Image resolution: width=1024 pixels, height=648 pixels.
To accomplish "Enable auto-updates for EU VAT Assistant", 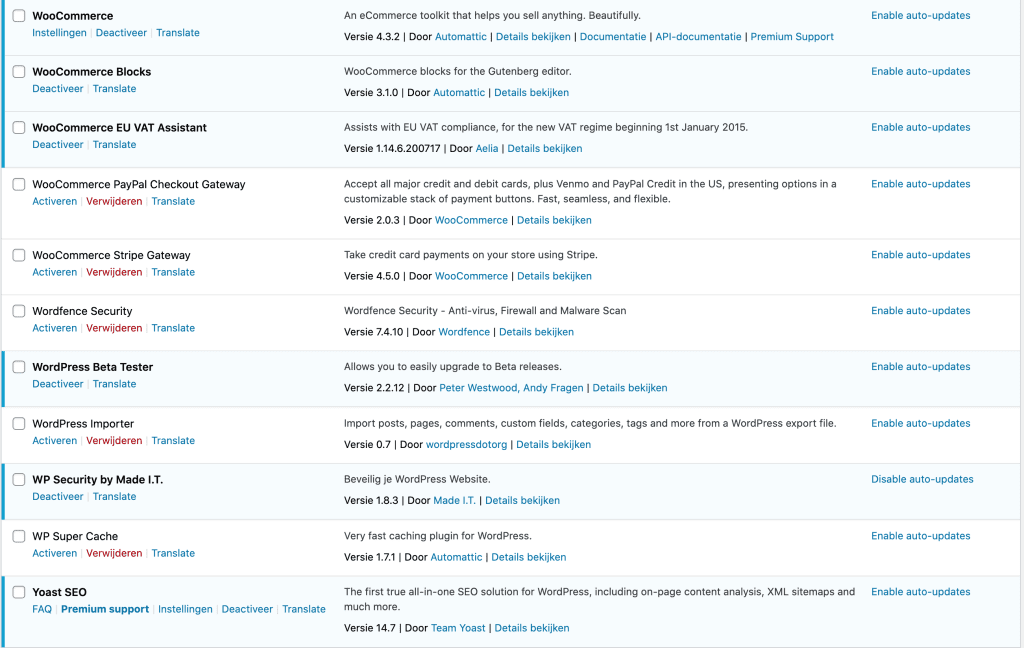I will pos(920,127).
